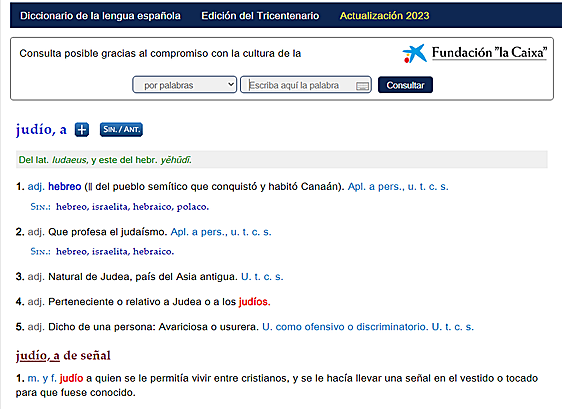This screenshot has width=562, height=409.
Task: Follow the Fundación "la Caixa" text link
Action: coord(489,53)
